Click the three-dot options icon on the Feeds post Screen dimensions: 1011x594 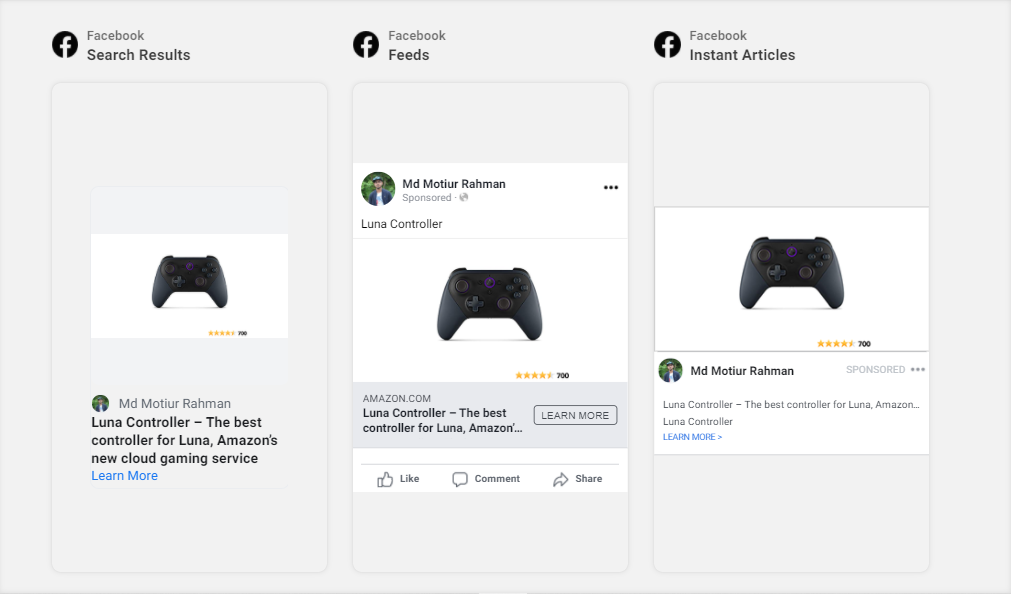610,186
